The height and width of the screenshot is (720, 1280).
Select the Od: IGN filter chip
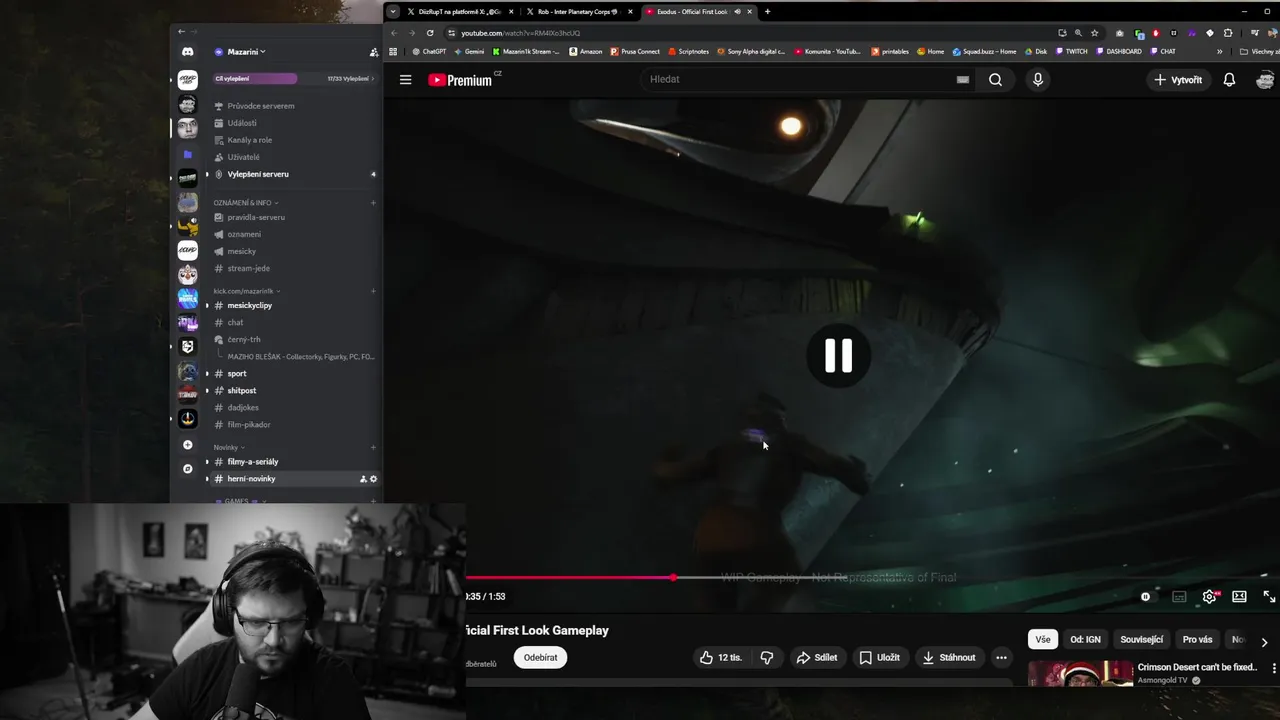click(x=1085, y=640)
